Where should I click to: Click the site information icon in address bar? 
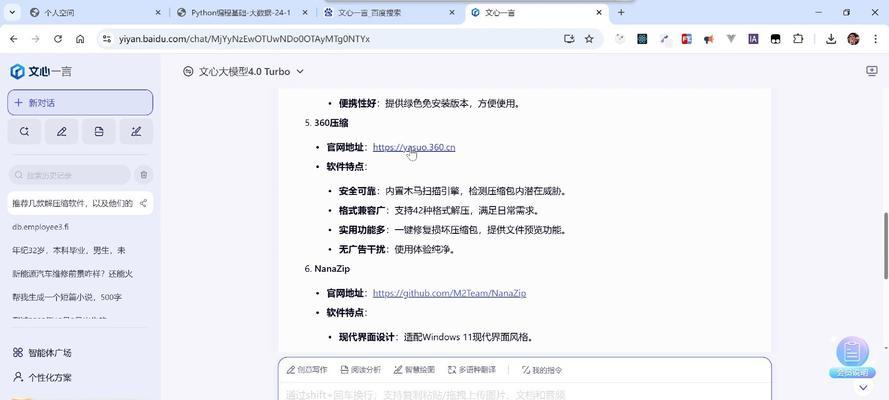tap(106, 39)
